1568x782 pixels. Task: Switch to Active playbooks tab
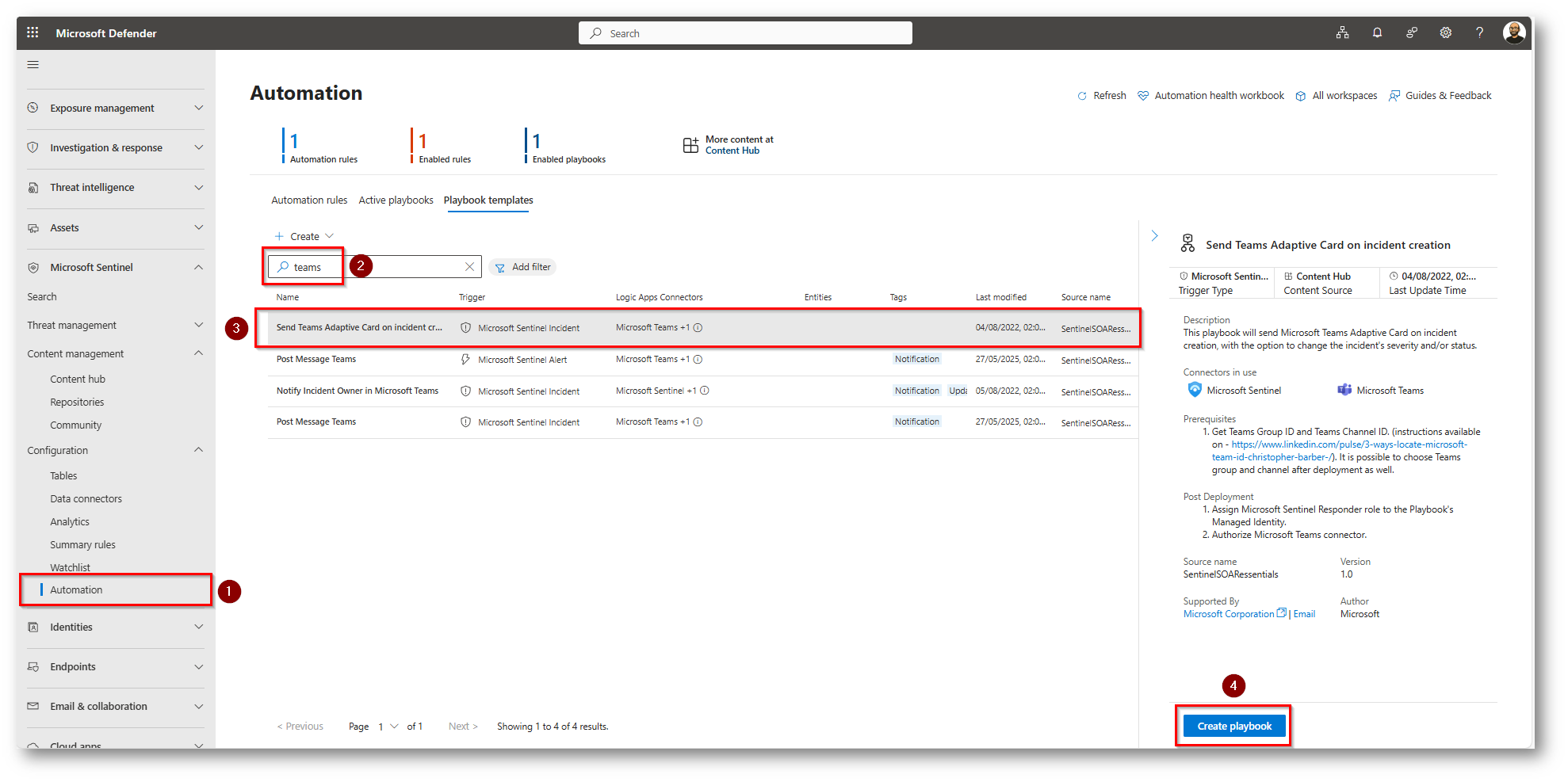(x=396, y=200)
